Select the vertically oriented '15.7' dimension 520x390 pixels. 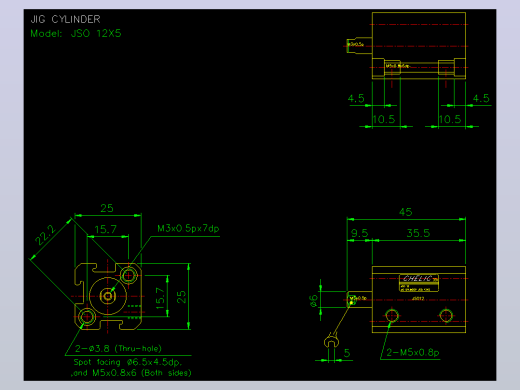[160, 297]
